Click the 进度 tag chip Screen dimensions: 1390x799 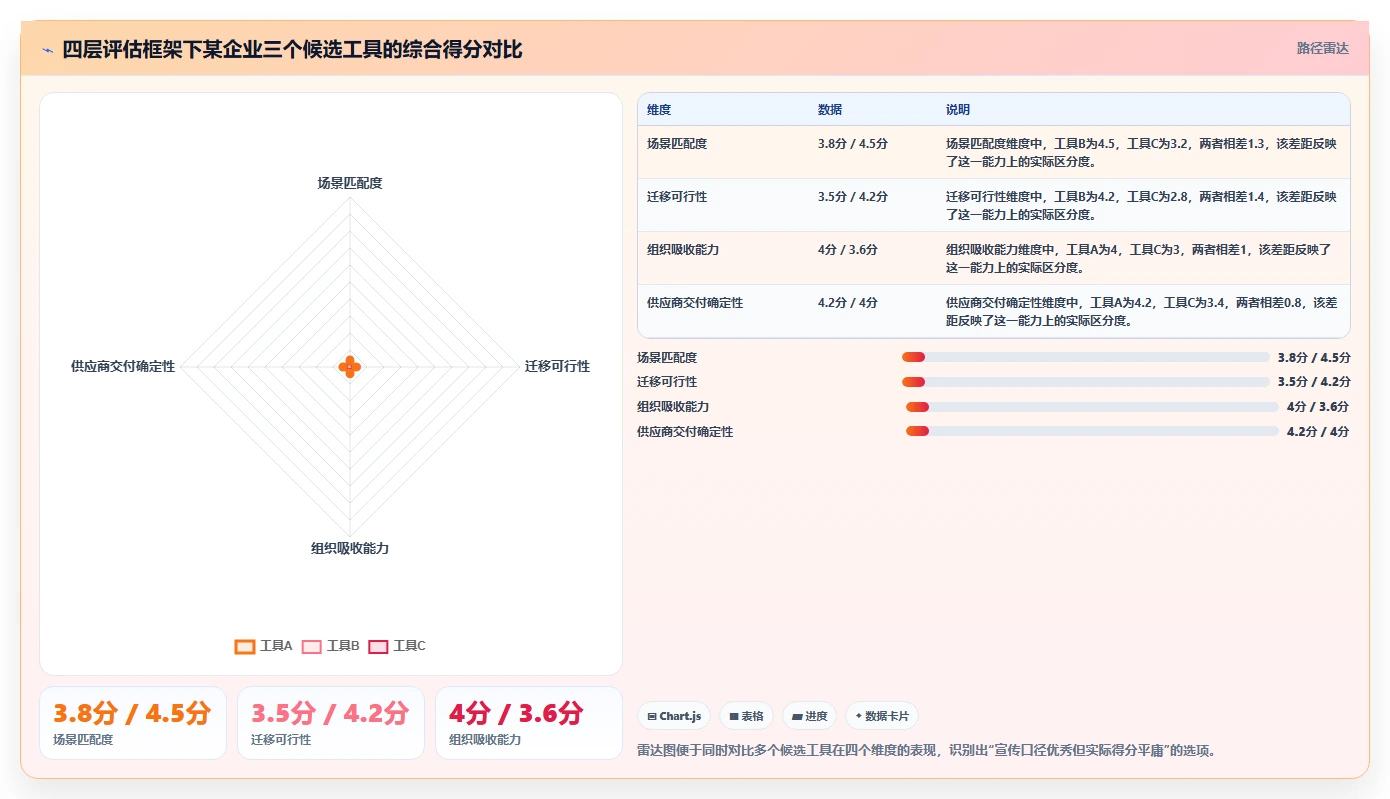pyautogui.click(x=809, y=716)
